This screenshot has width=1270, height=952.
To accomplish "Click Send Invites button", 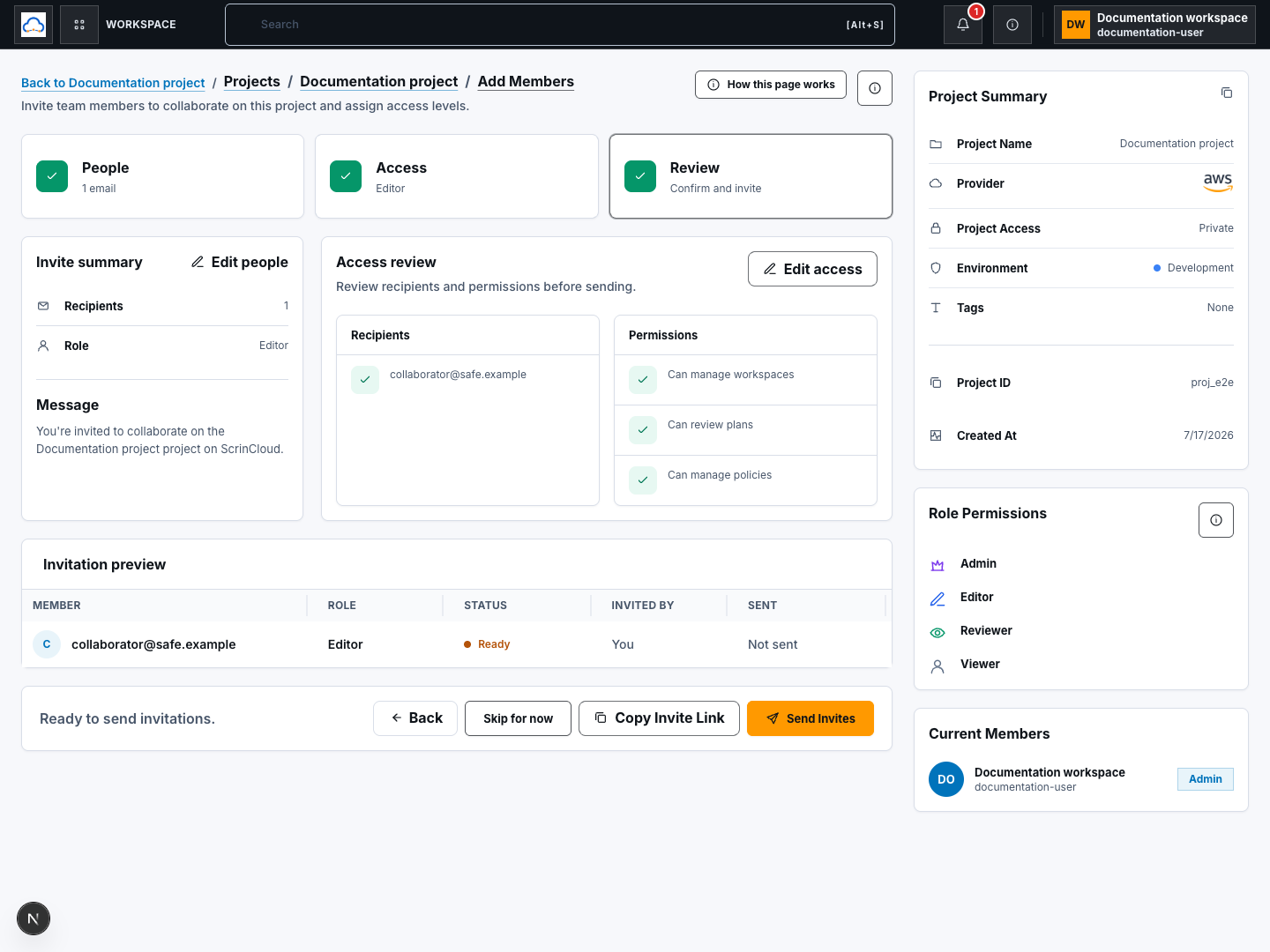I will 811,718.
